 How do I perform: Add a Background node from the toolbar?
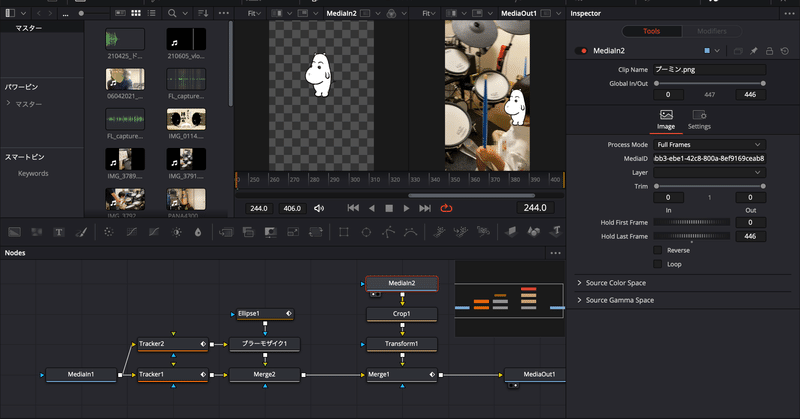coord(14,232)
